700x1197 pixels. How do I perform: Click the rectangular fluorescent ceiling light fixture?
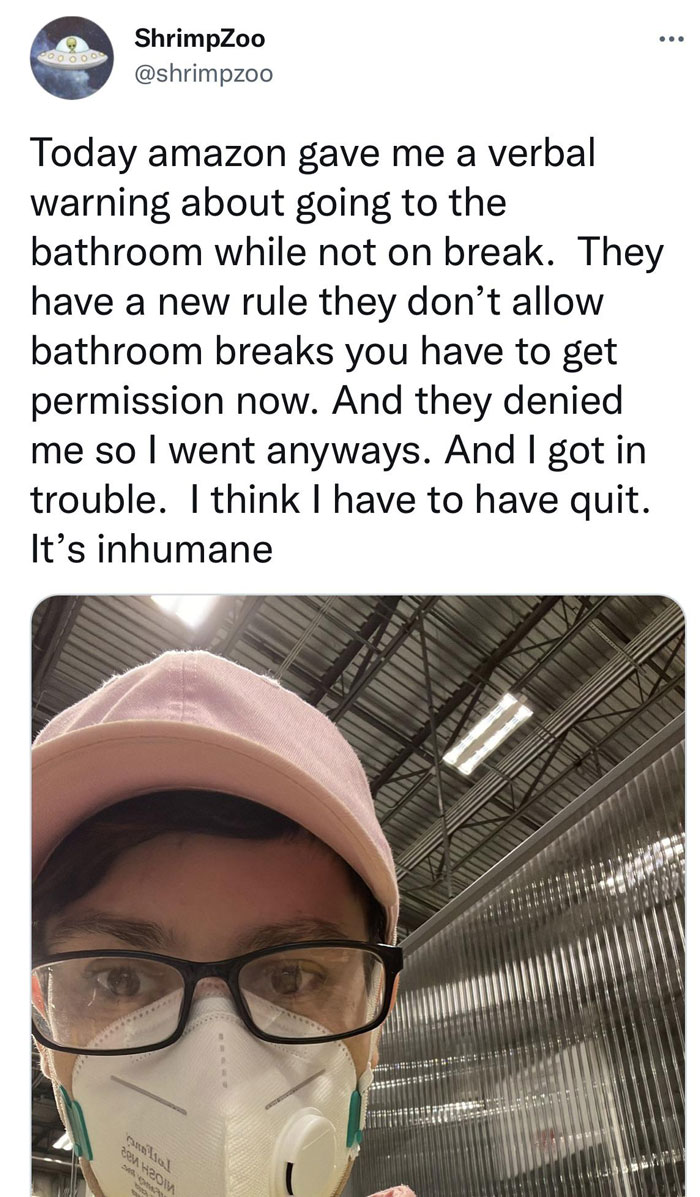pos(486,731)
